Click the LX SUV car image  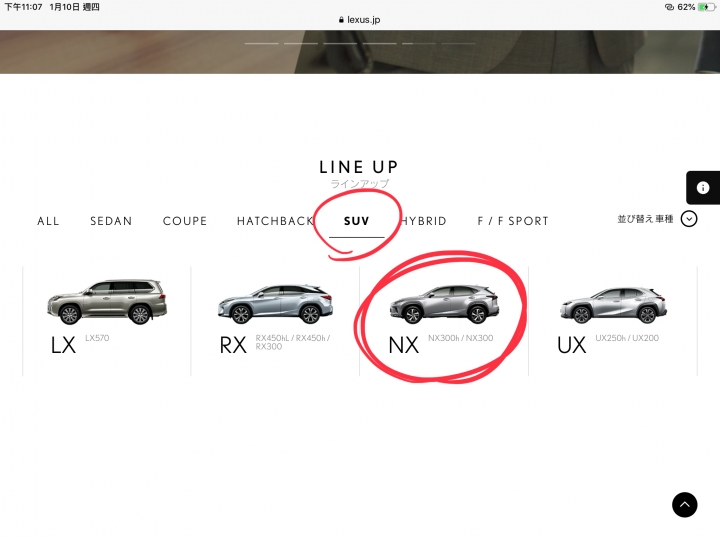(x=107, y=301)
